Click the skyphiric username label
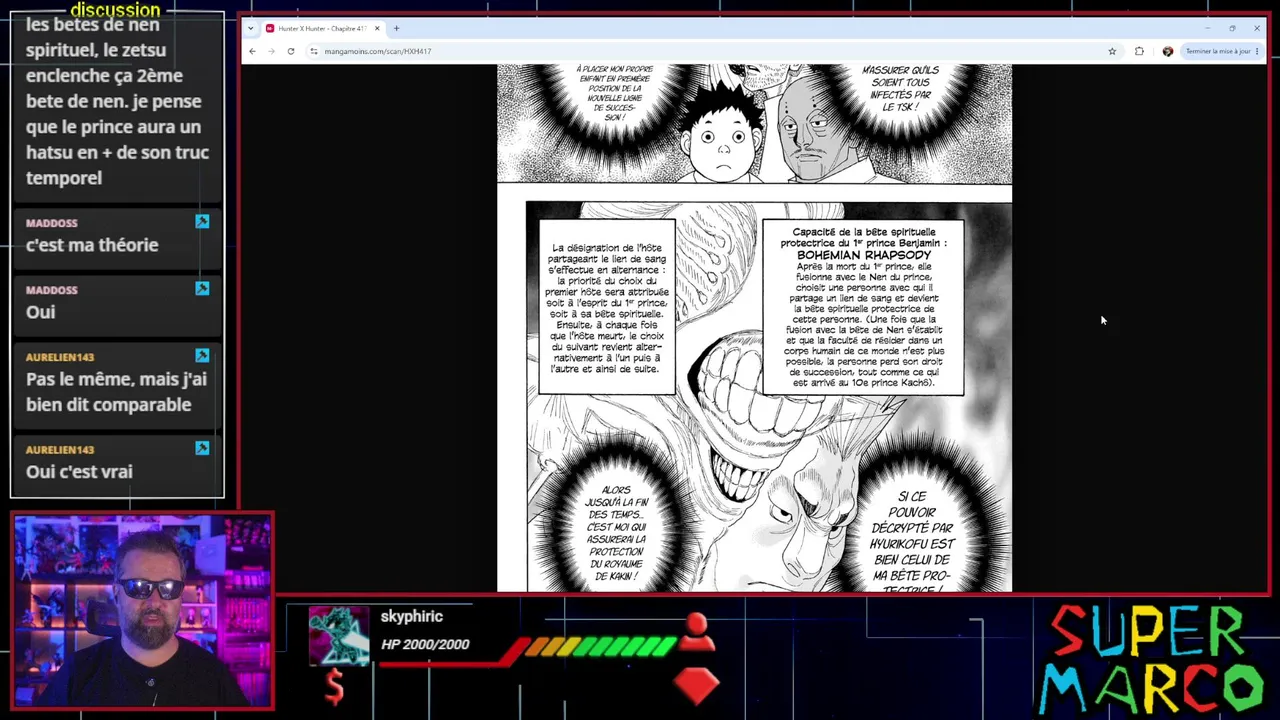The image size is (1280, 720). [x=411, y=617]
